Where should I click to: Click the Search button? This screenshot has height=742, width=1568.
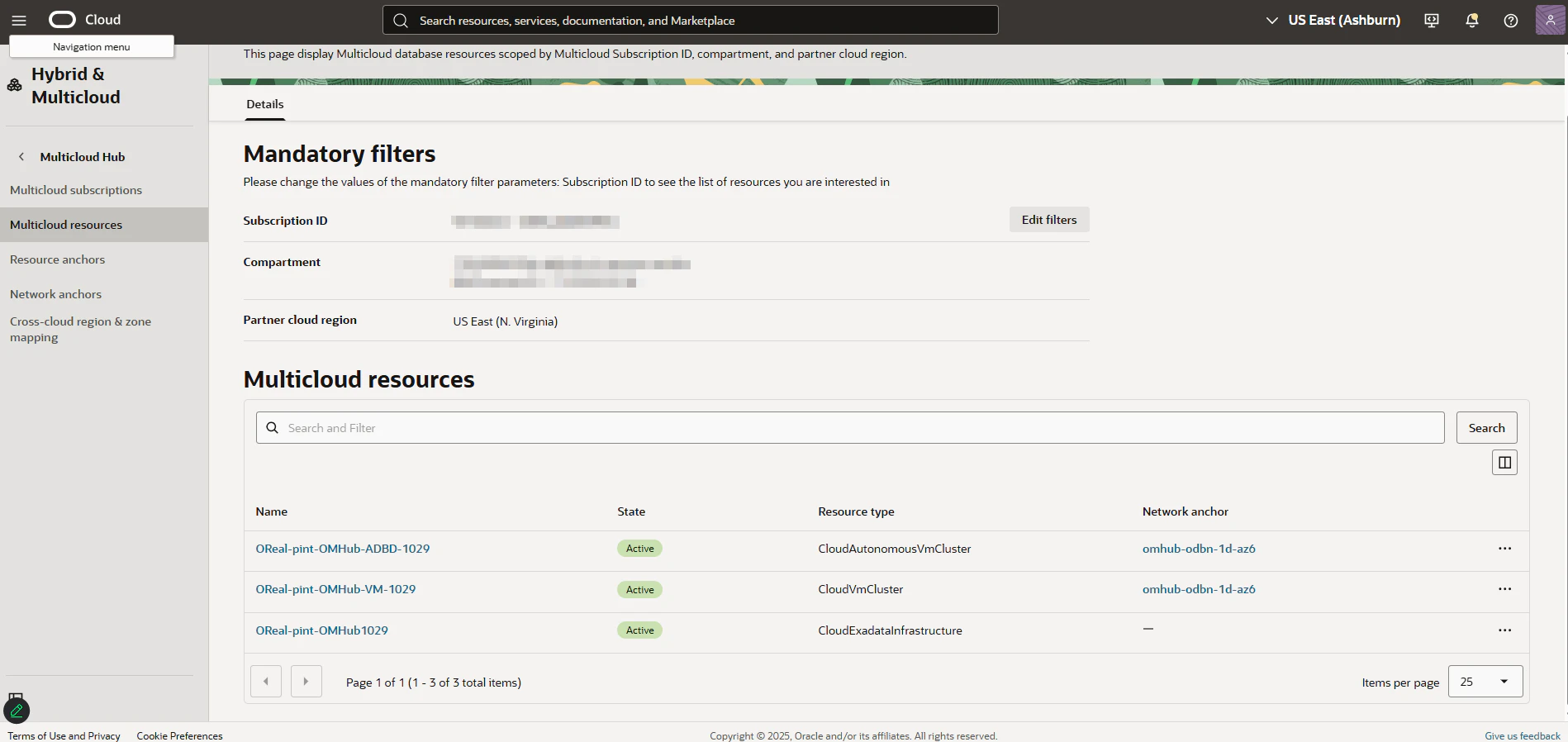tap(1486, 428)
